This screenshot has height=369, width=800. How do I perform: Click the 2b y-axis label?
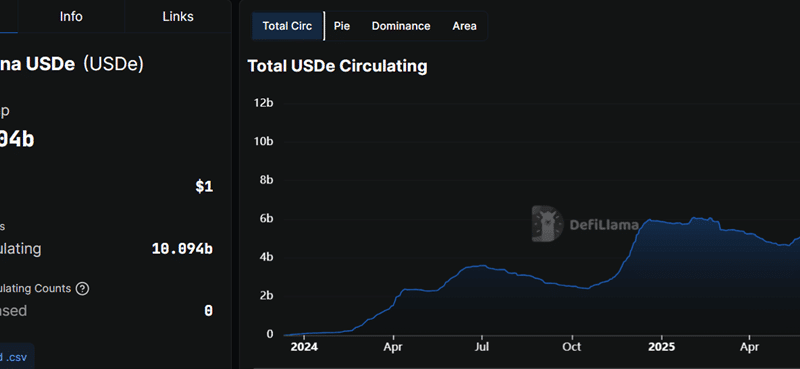[266, 296]
